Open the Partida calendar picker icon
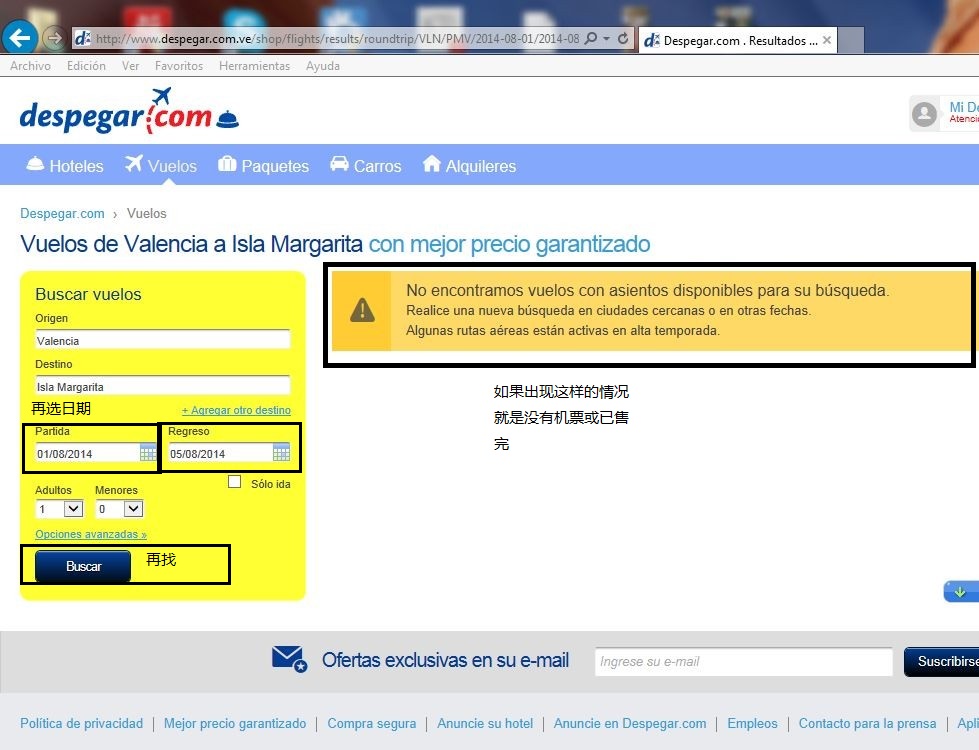 148,452
